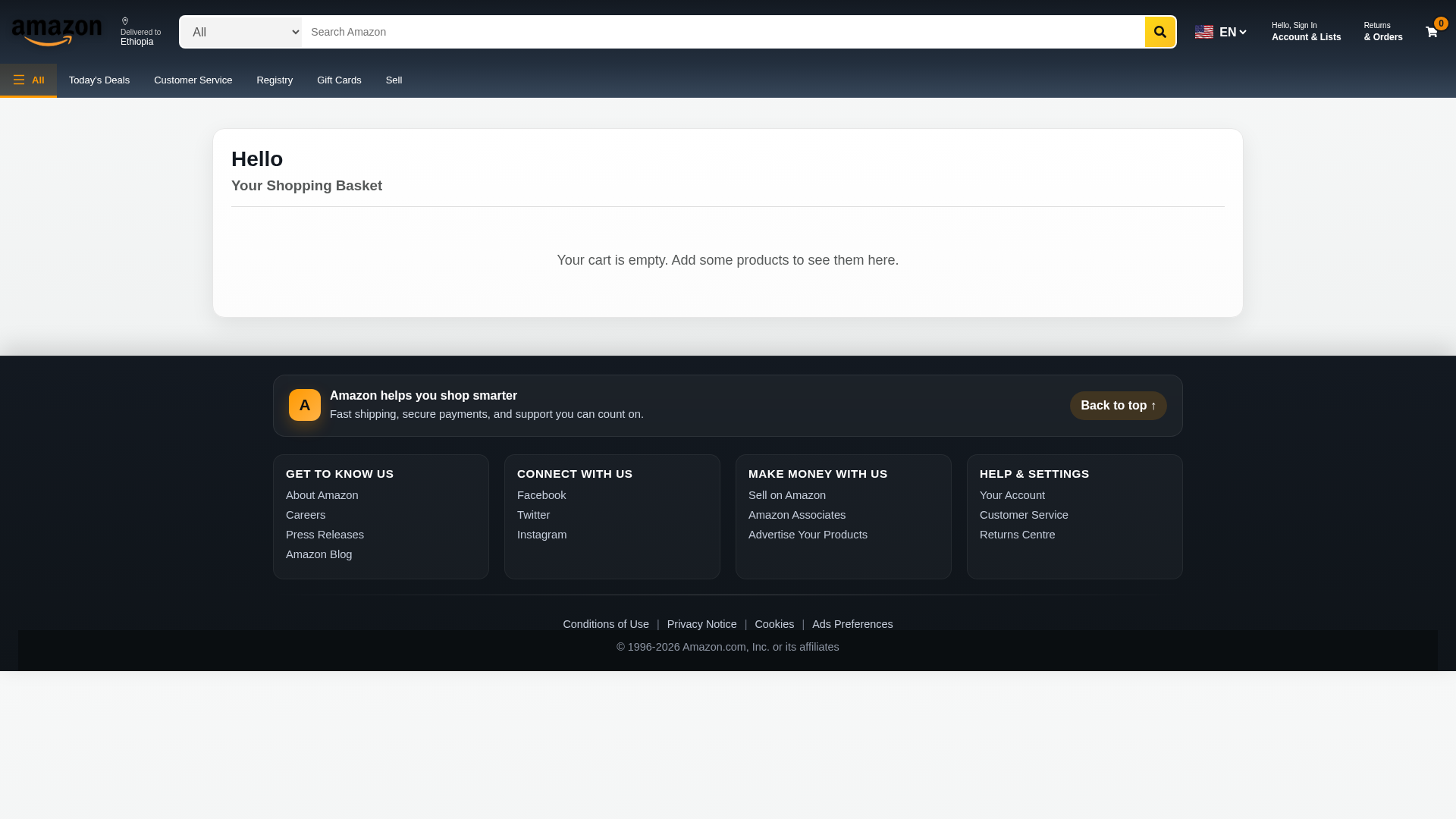This screenshot has height=819, width=1456.
Task: Open Hello, Sign In Account & Lists menu
Action: coord(1306,32)
